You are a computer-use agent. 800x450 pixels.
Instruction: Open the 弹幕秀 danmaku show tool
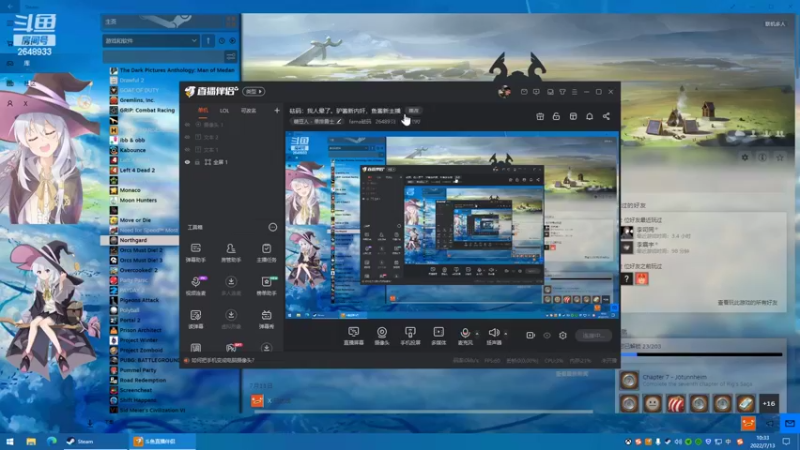pyautogui.click(x=266, y=319)
